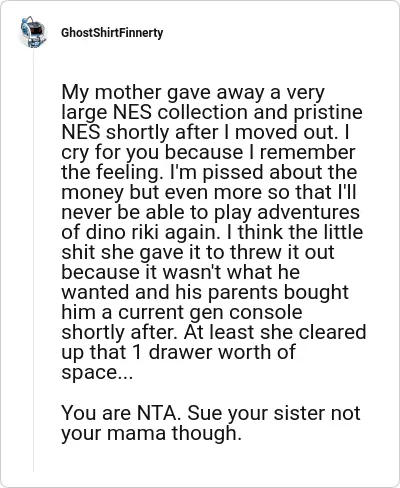The width and height of the screenshot is (400, 488).
Task: Open GhostShirtFinnerty's robot avatar
Action: click(x=33, y=32)
